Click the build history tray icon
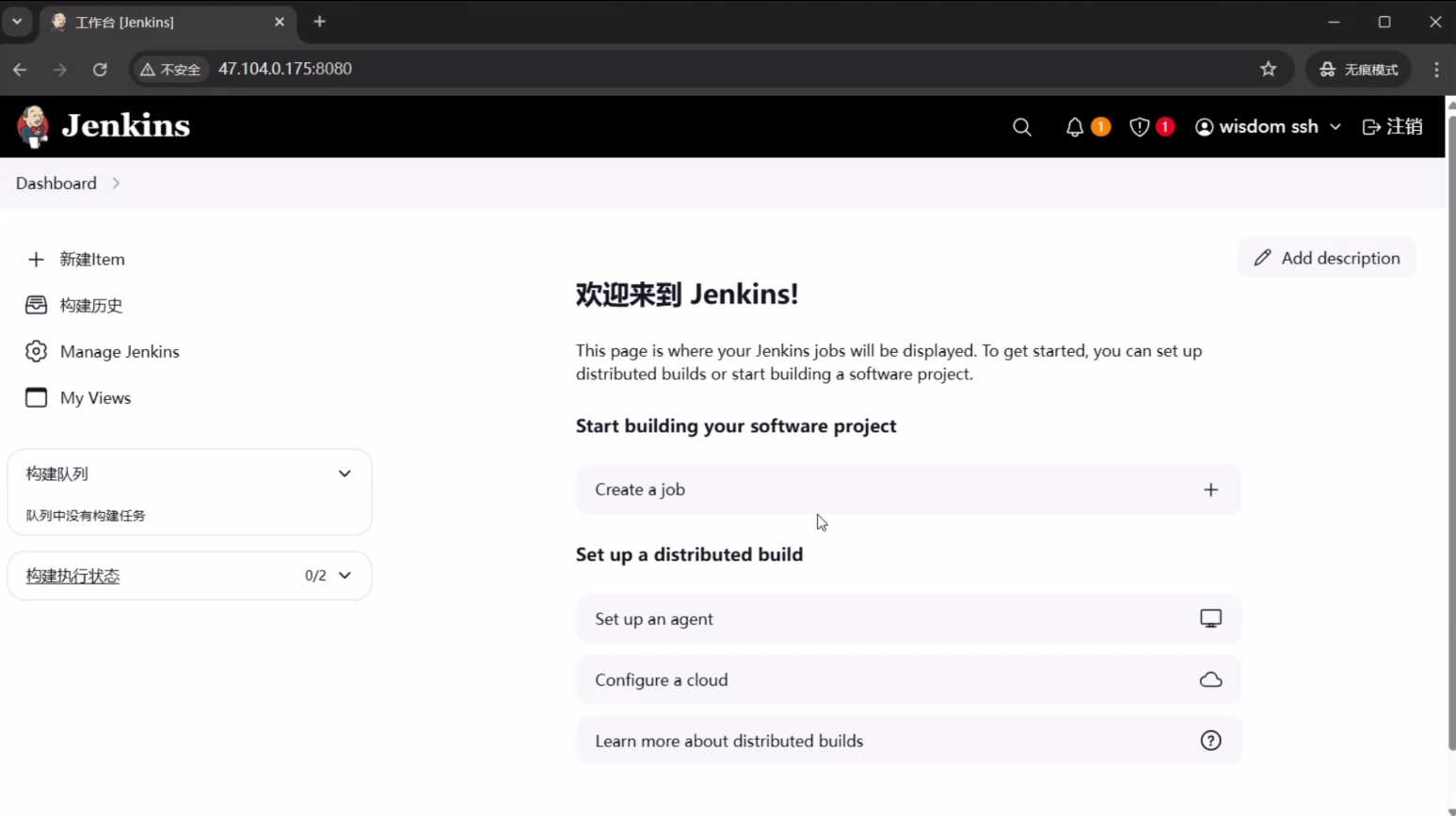This screenshot has width=1456, height=816. tap(36, 305)
